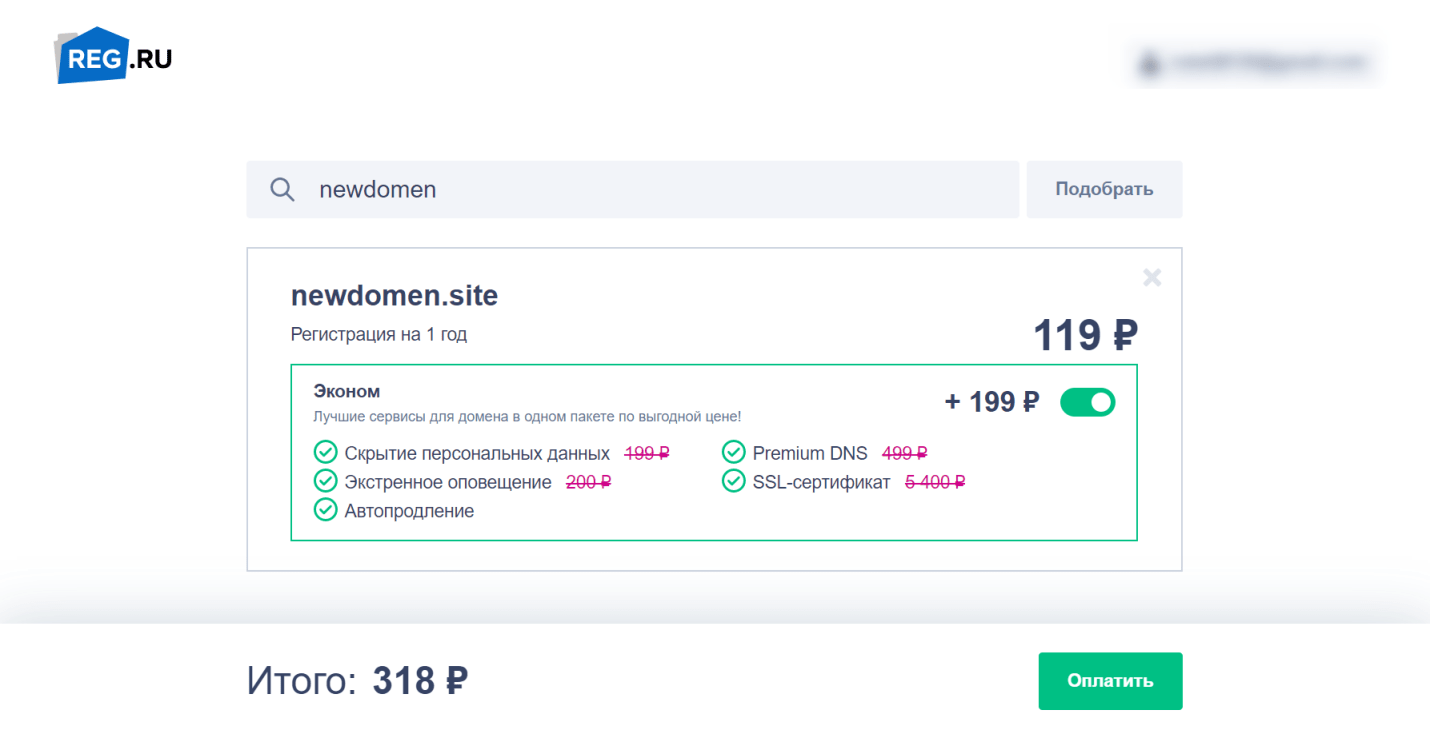Click the checkmark icon beside Автопродление
1430x734 pixels.
(x=325, y=511)
